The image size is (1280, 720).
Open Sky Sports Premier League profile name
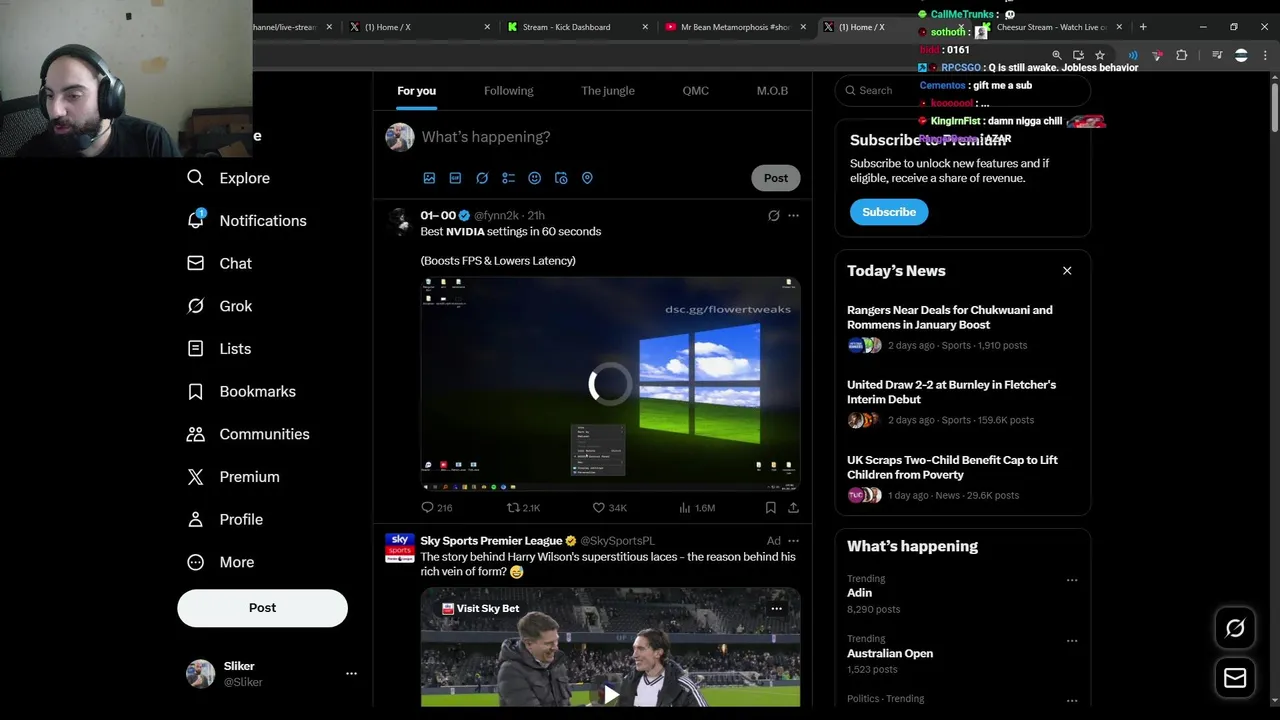pyautogui.click(x=491, y=541)
